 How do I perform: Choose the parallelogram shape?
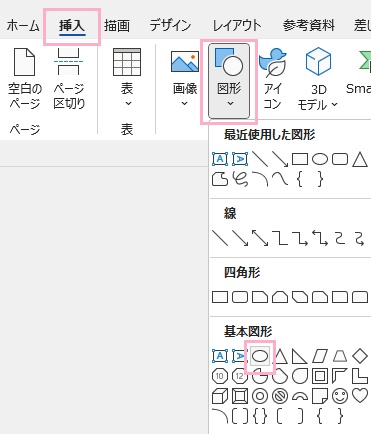320,356
